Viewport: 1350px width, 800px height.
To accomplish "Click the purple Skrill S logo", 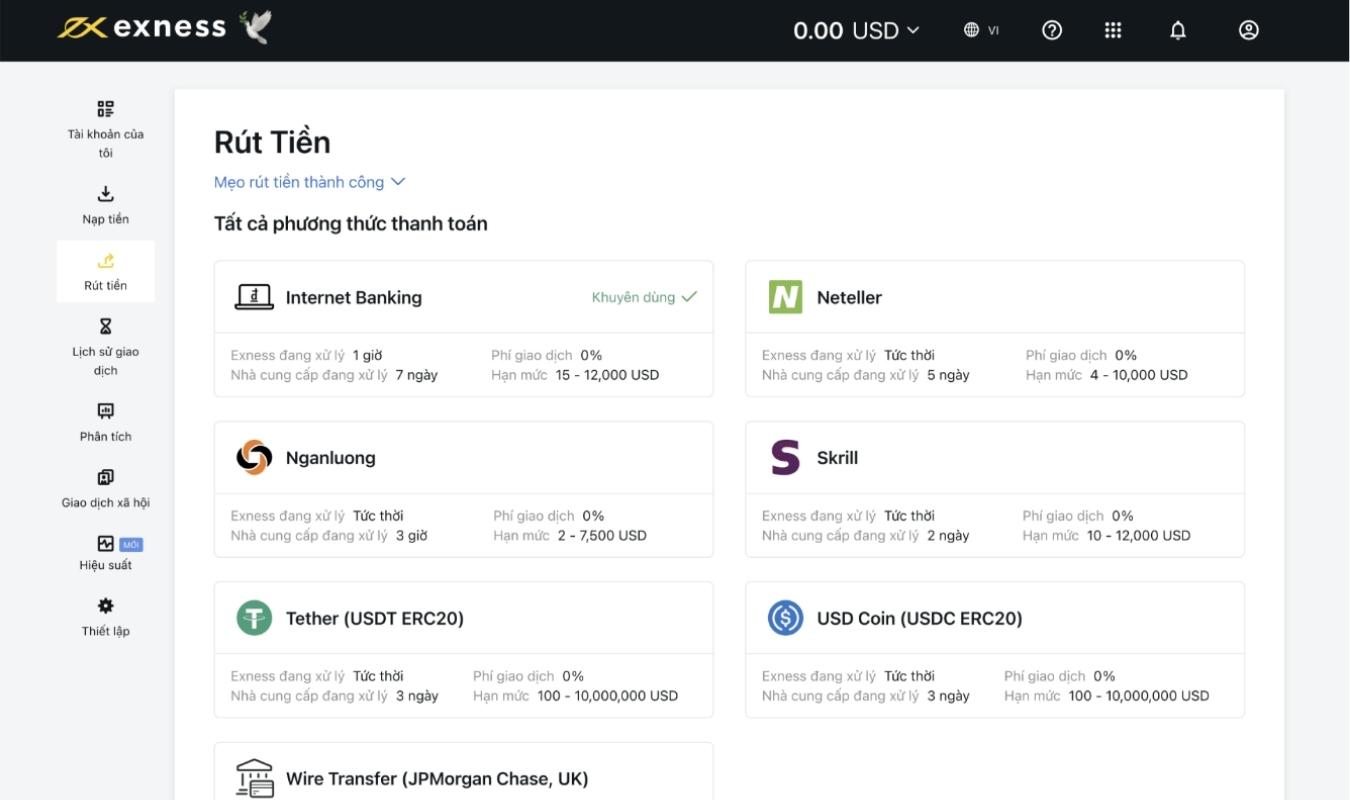I will [785, 458].
